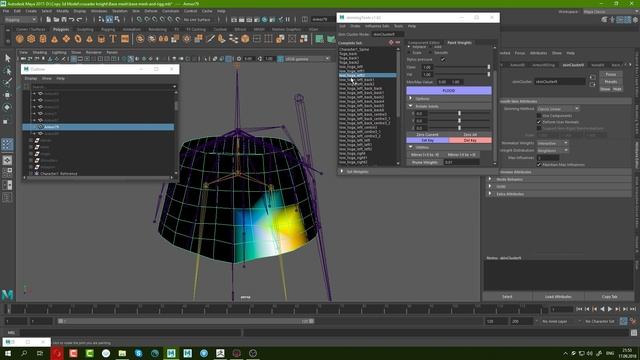Create a polygon cone from the shelf
640x360 pixels.
(54, 39)
